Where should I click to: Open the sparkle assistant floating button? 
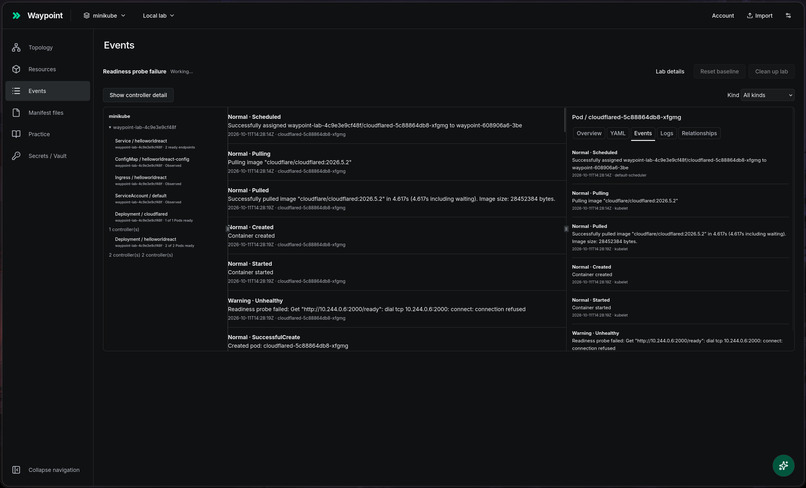click(x=783, y=465)
